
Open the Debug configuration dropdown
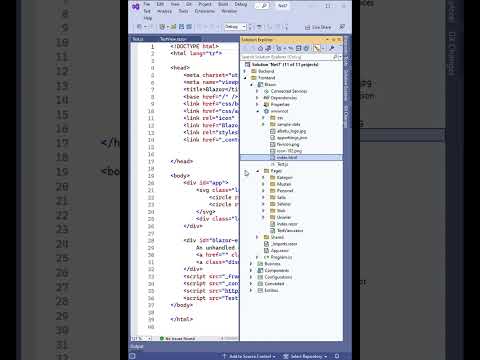pos(235,27)
